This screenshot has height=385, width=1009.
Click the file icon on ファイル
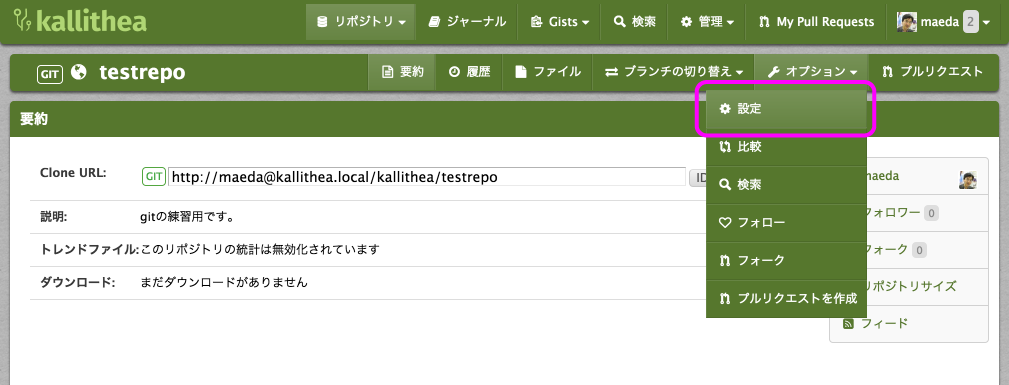click(521, 72)
